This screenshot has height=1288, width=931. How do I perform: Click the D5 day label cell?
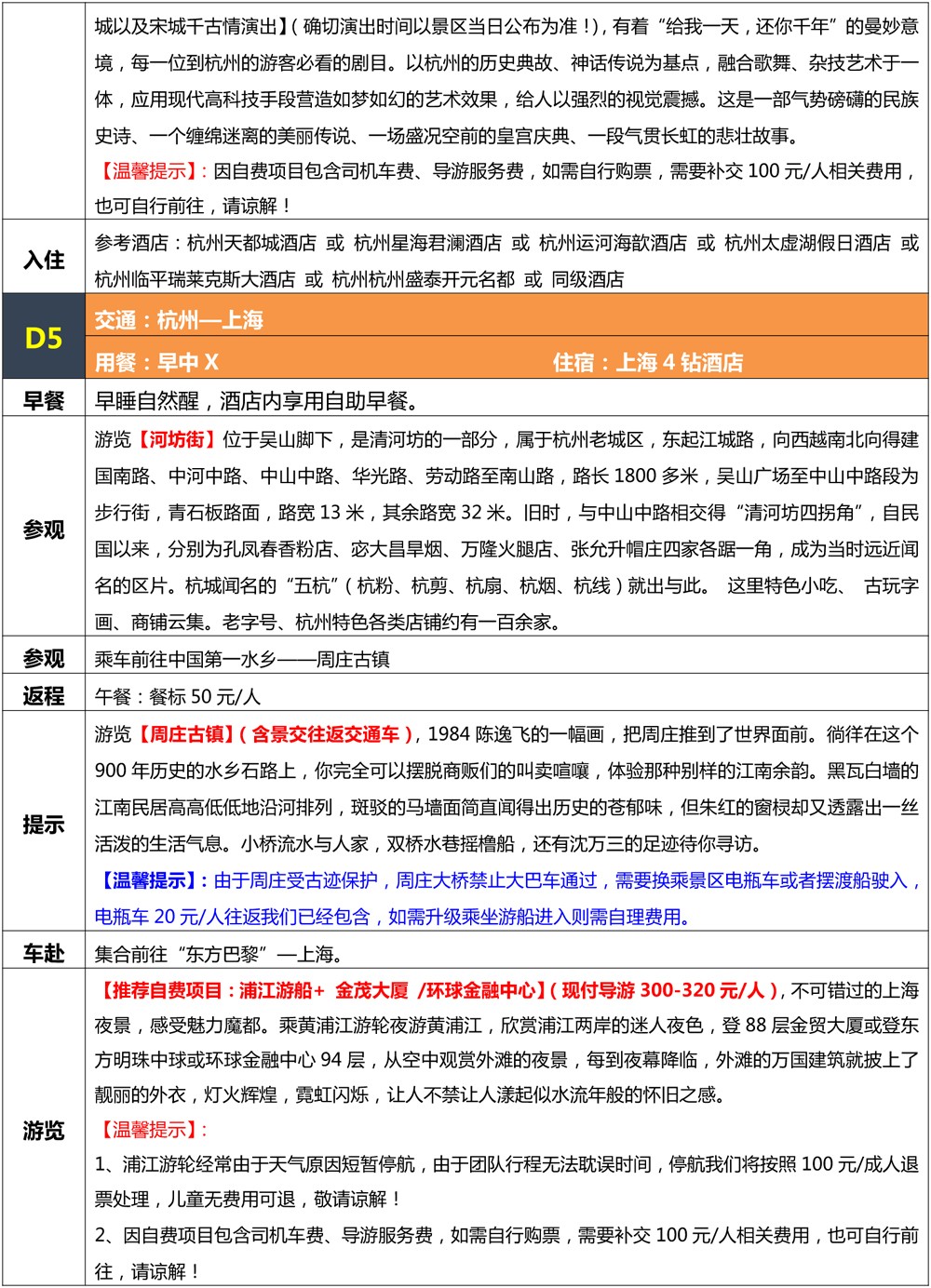point(43,339)
